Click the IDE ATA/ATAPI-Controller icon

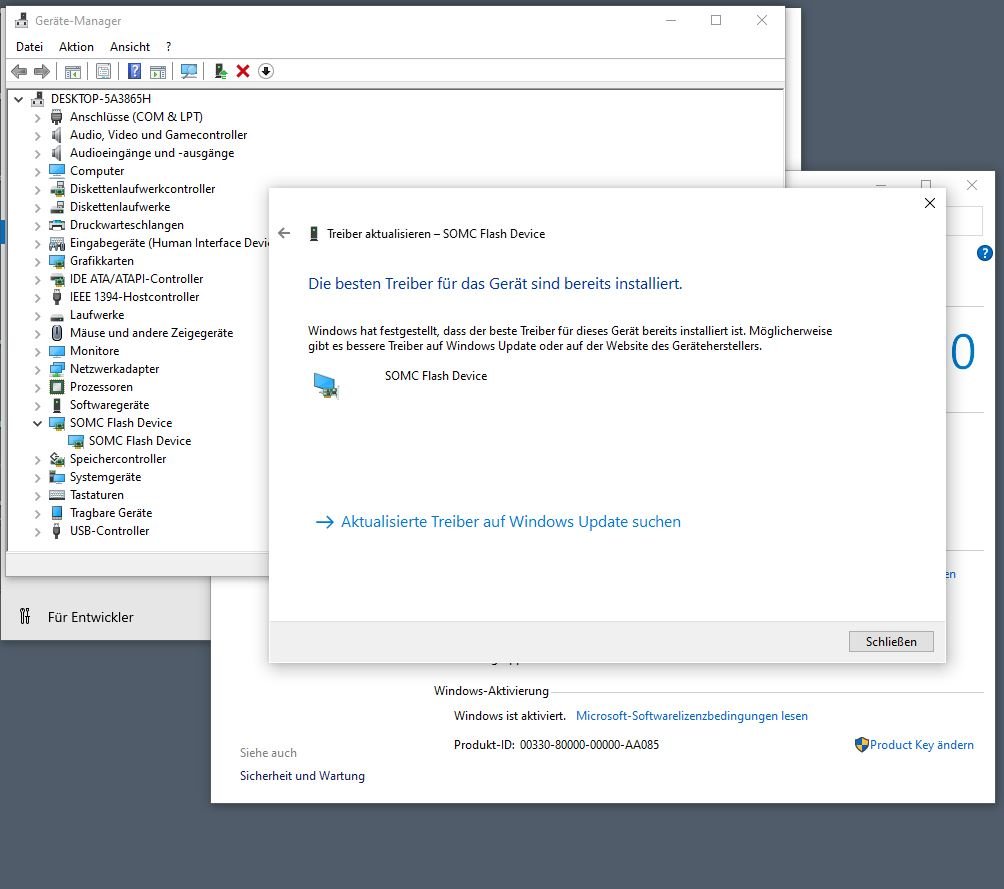[x=57, y=279]
